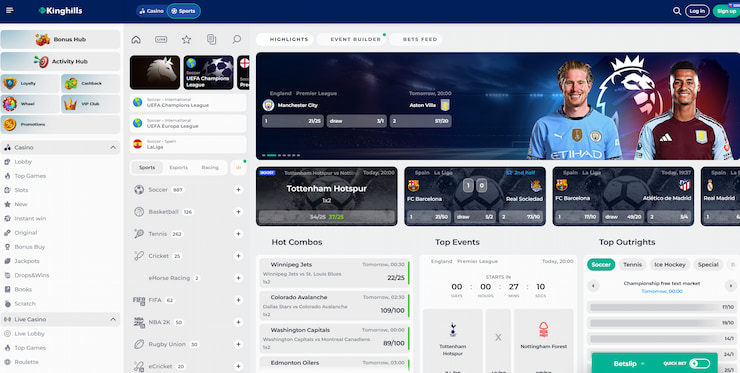
Task: Click the Kinghills logo
Action: (60, 11)
